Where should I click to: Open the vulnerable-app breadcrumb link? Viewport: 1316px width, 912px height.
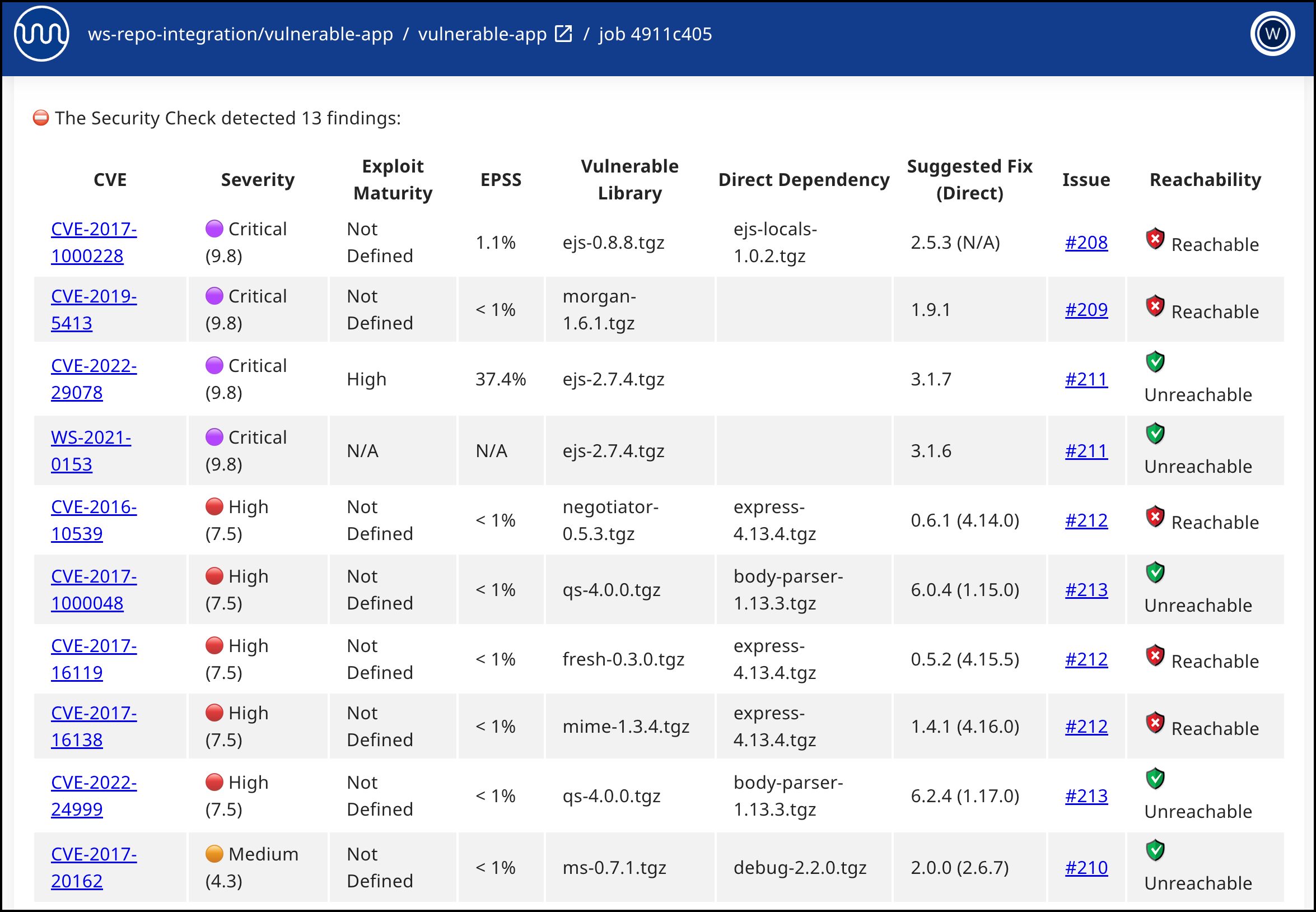click(x=482, y=34)
